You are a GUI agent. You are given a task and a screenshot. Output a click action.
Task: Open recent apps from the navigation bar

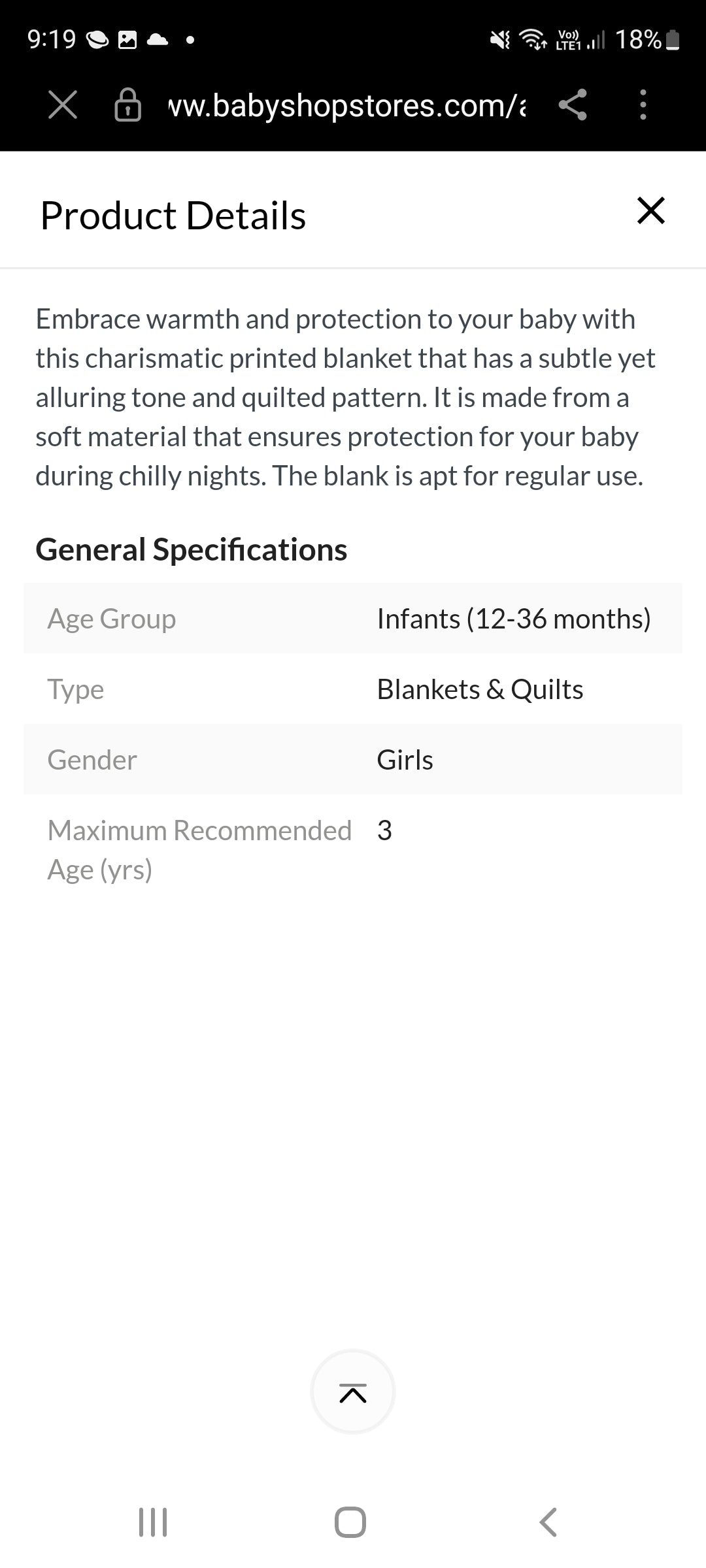click(154, 1522)
